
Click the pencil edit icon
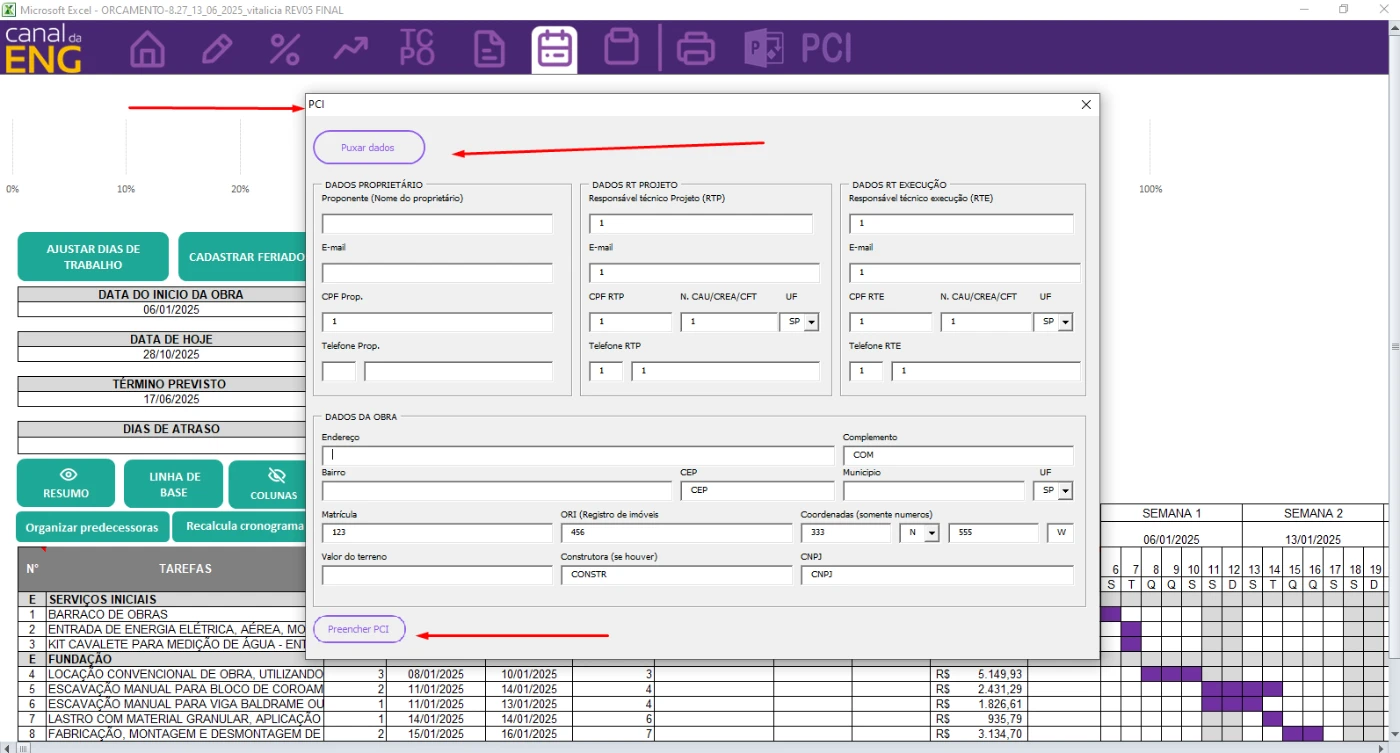(x=216, y=48)
